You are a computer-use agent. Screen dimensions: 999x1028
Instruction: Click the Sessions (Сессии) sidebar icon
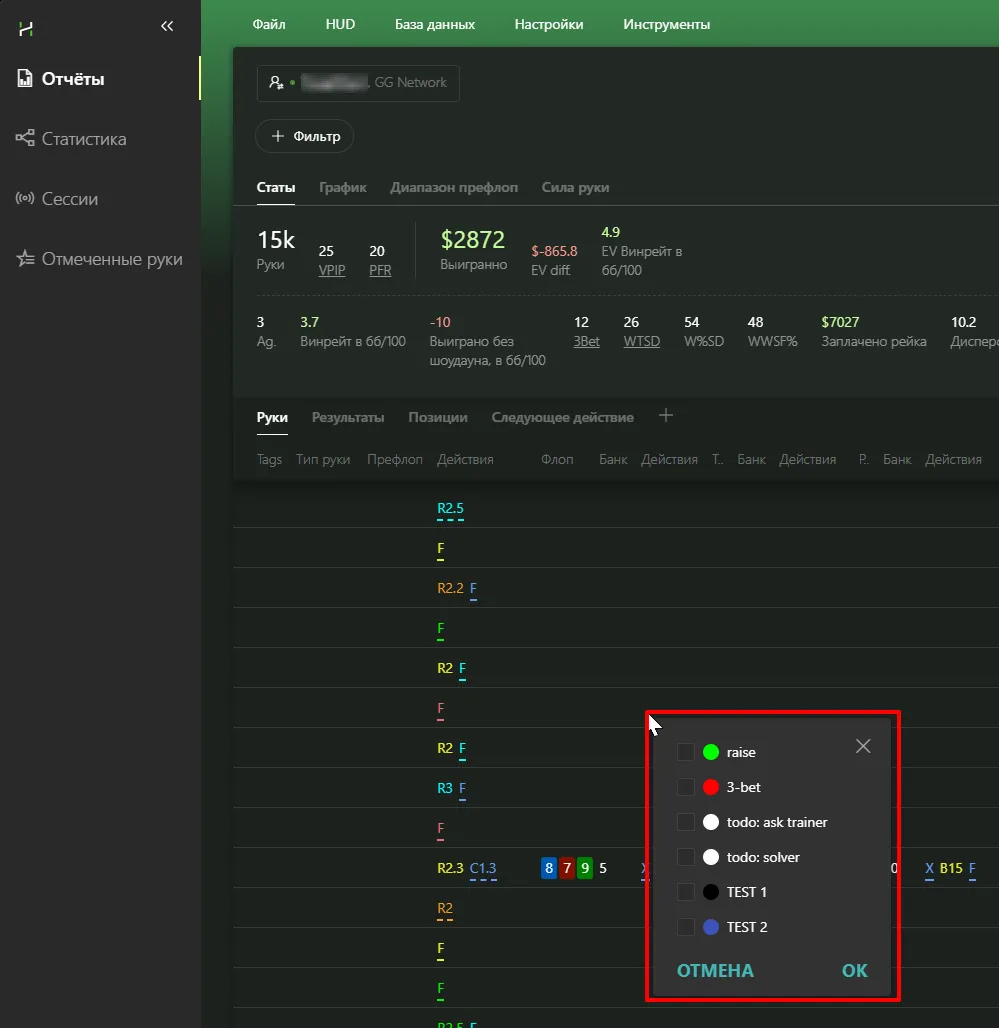25,199
